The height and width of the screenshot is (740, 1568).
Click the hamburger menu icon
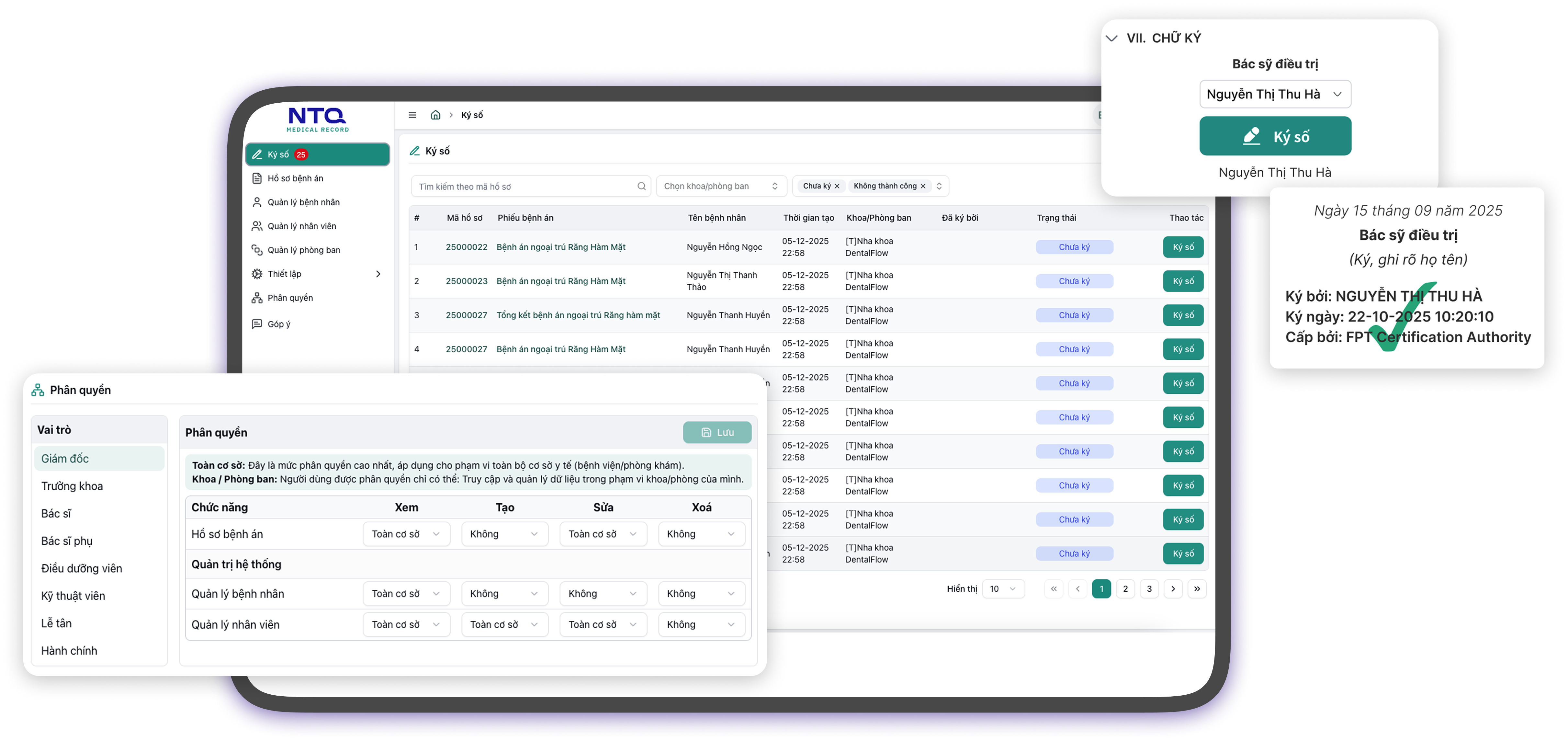(412, 115)
